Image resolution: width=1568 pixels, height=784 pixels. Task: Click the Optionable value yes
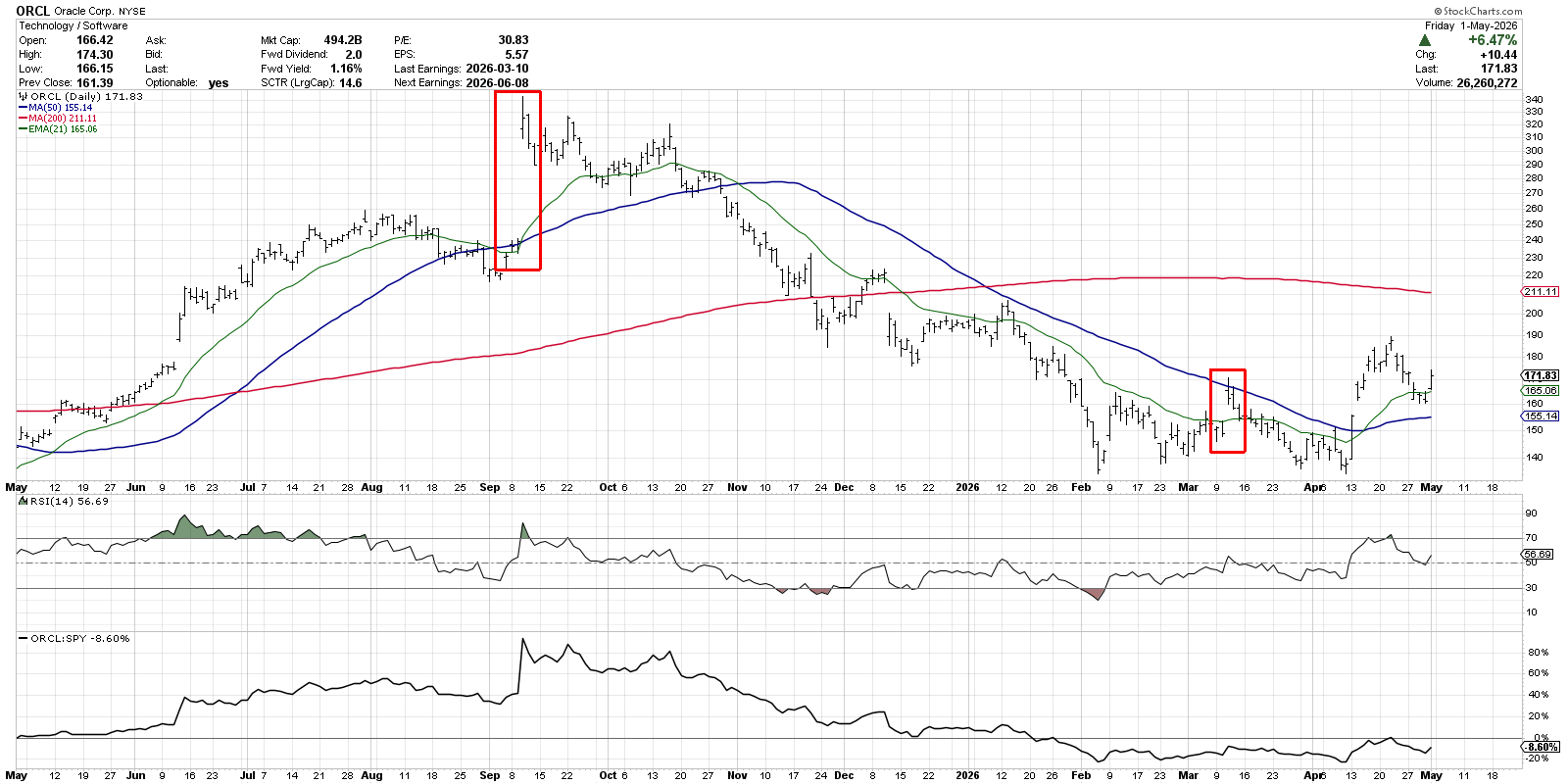click(x=219, y=83)
